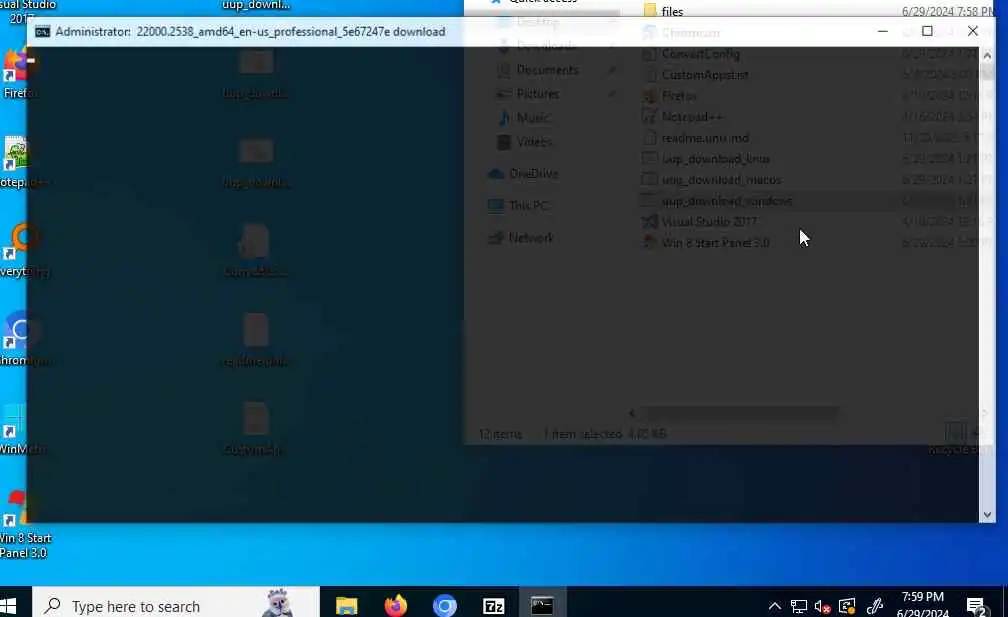1008x617 pixels.
Task: Launch Chromium from the taskbar
Action: (444, 605)
